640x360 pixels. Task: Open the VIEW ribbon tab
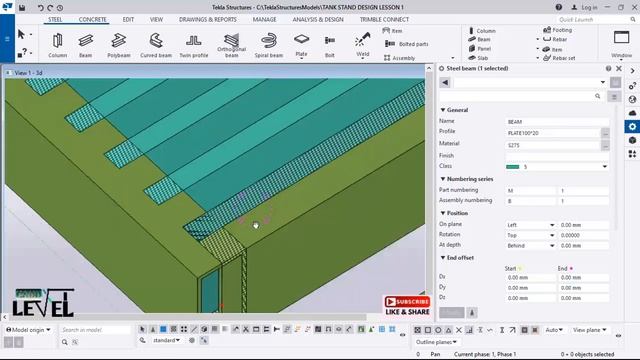[156, 19]
